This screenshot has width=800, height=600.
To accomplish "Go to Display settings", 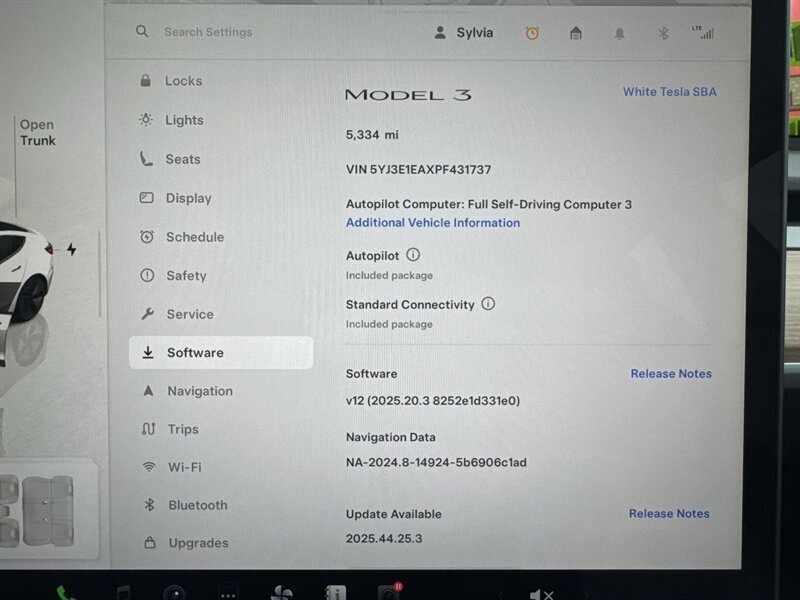I will point(188,198).
